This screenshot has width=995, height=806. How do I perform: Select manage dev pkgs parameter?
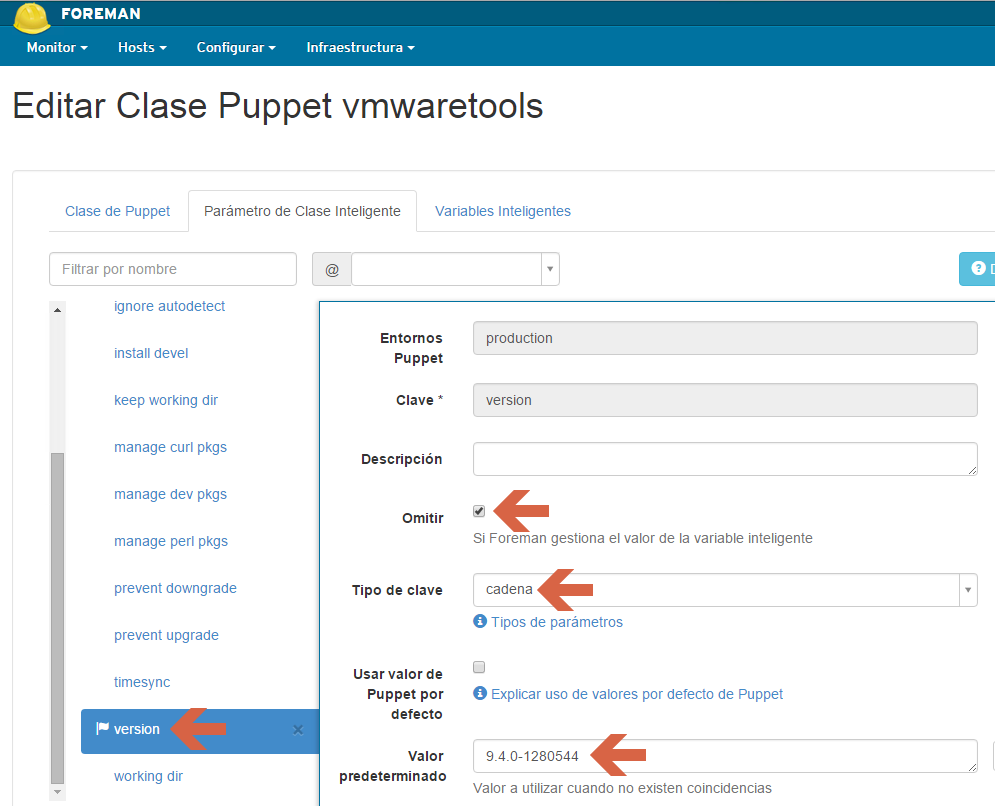170,494
